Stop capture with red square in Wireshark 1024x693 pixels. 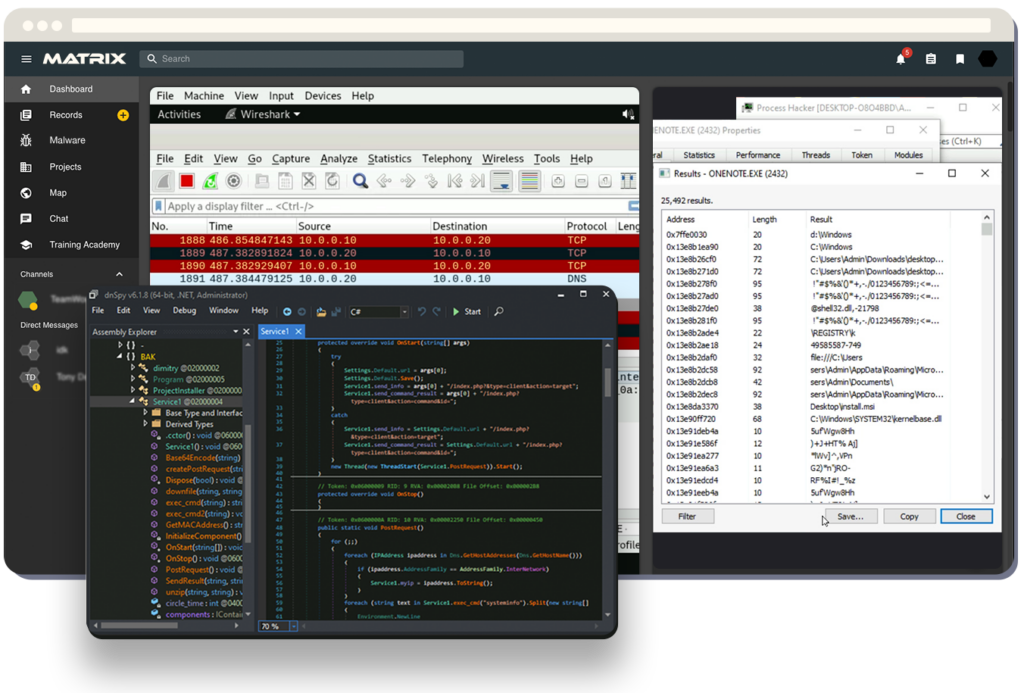(187, 181)
